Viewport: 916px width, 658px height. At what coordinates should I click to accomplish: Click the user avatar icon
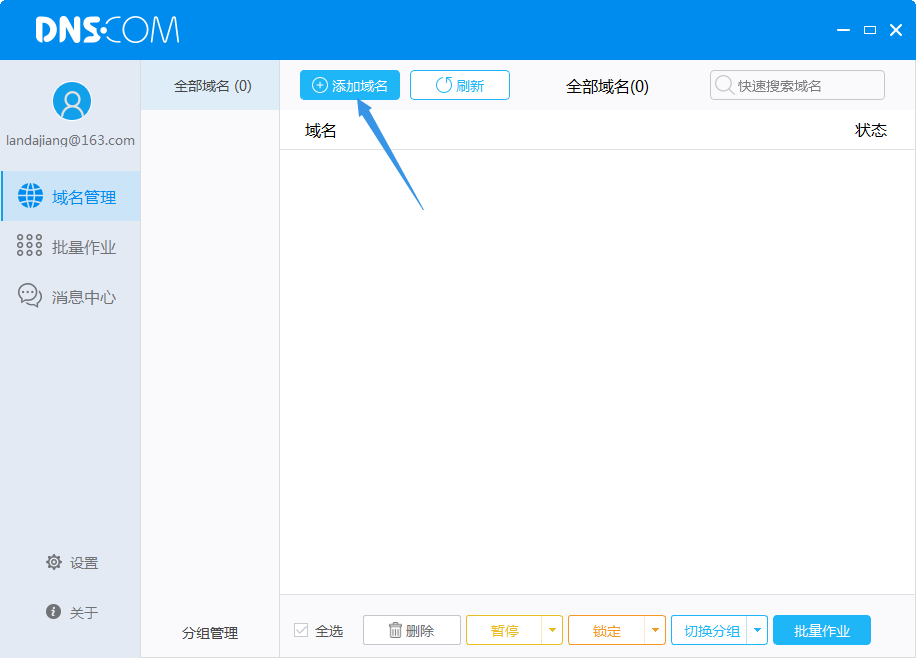point(71,101)
